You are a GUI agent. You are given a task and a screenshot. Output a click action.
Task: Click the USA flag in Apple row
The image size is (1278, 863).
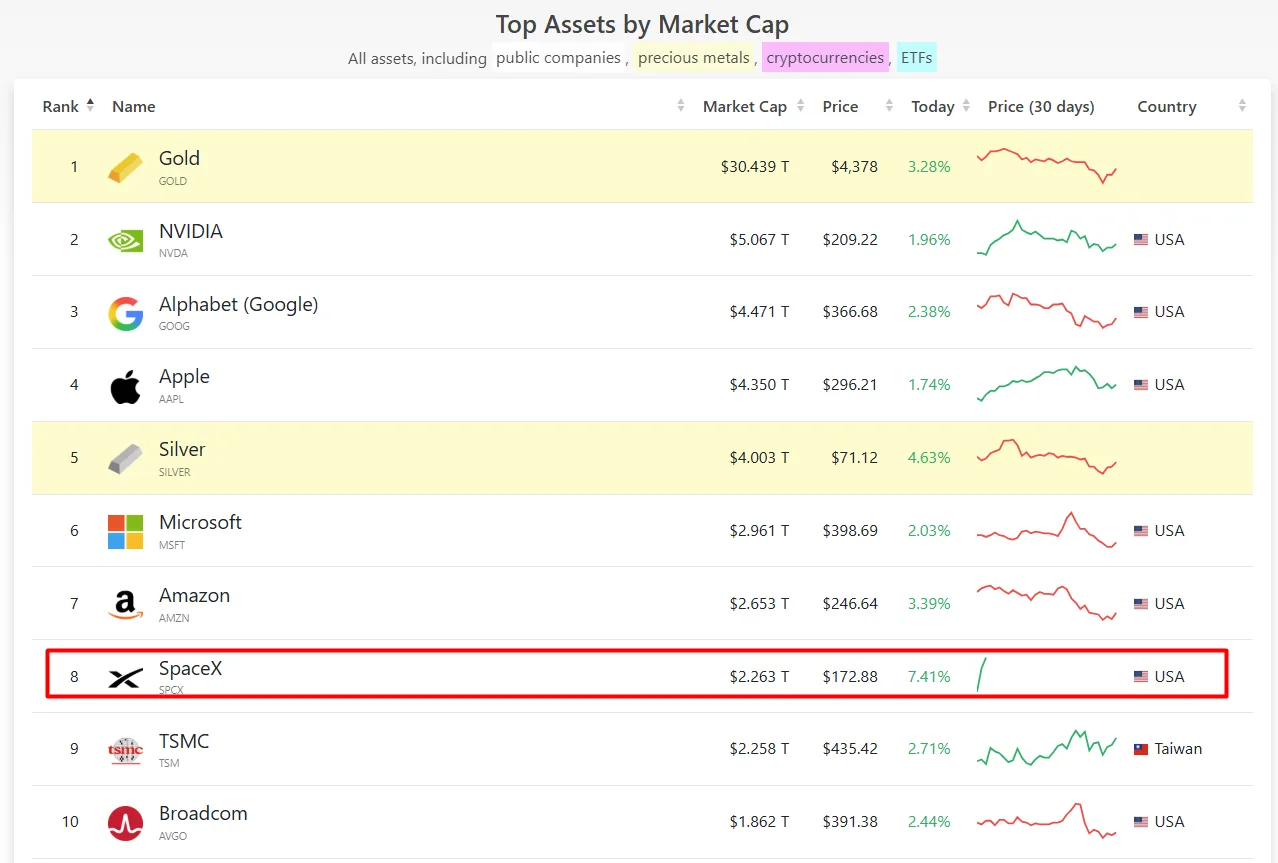(x=1141, y=385)
